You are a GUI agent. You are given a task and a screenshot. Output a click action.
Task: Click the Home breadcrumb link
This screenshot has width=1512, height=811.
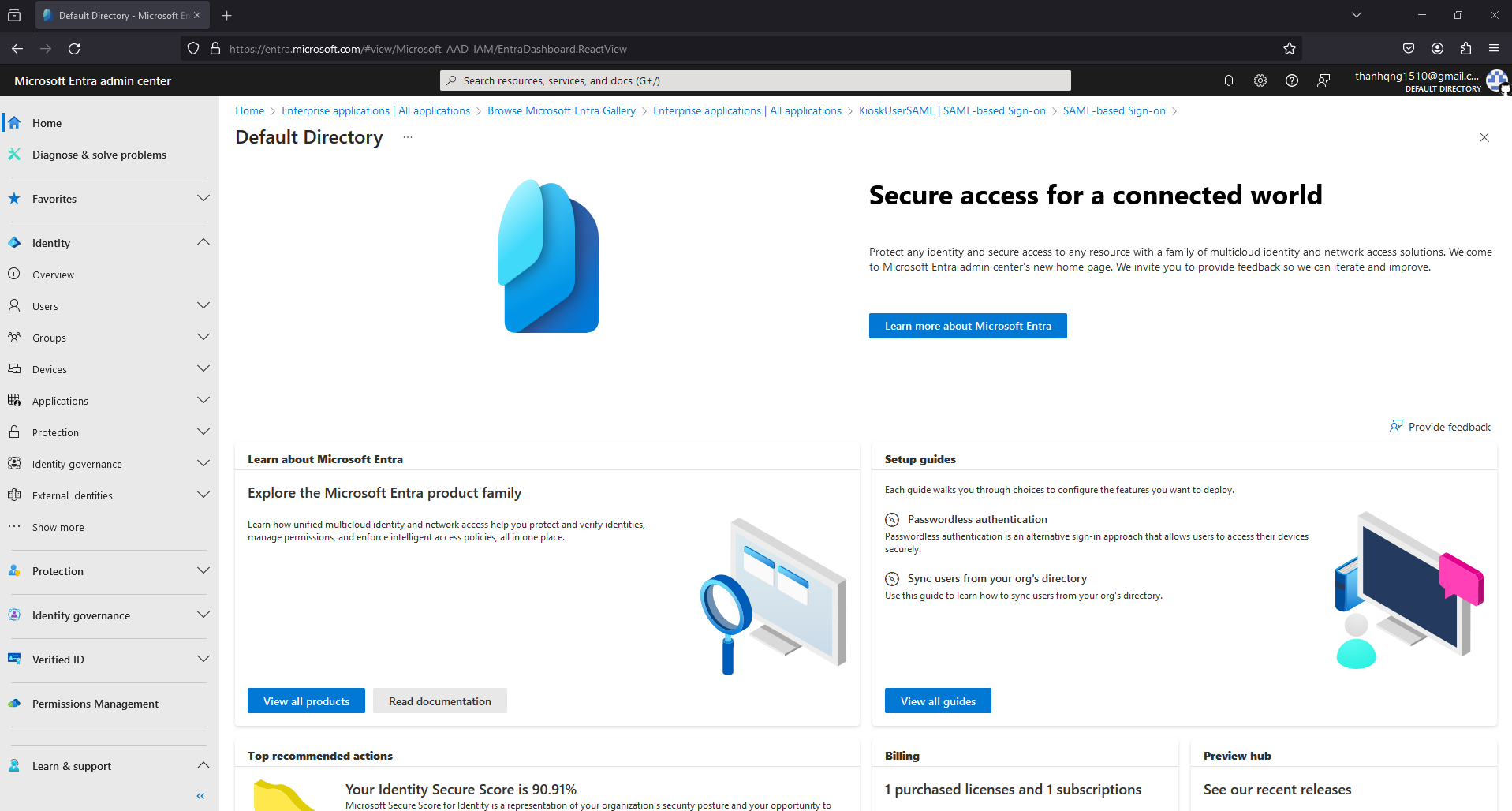[x=249, y=110]
